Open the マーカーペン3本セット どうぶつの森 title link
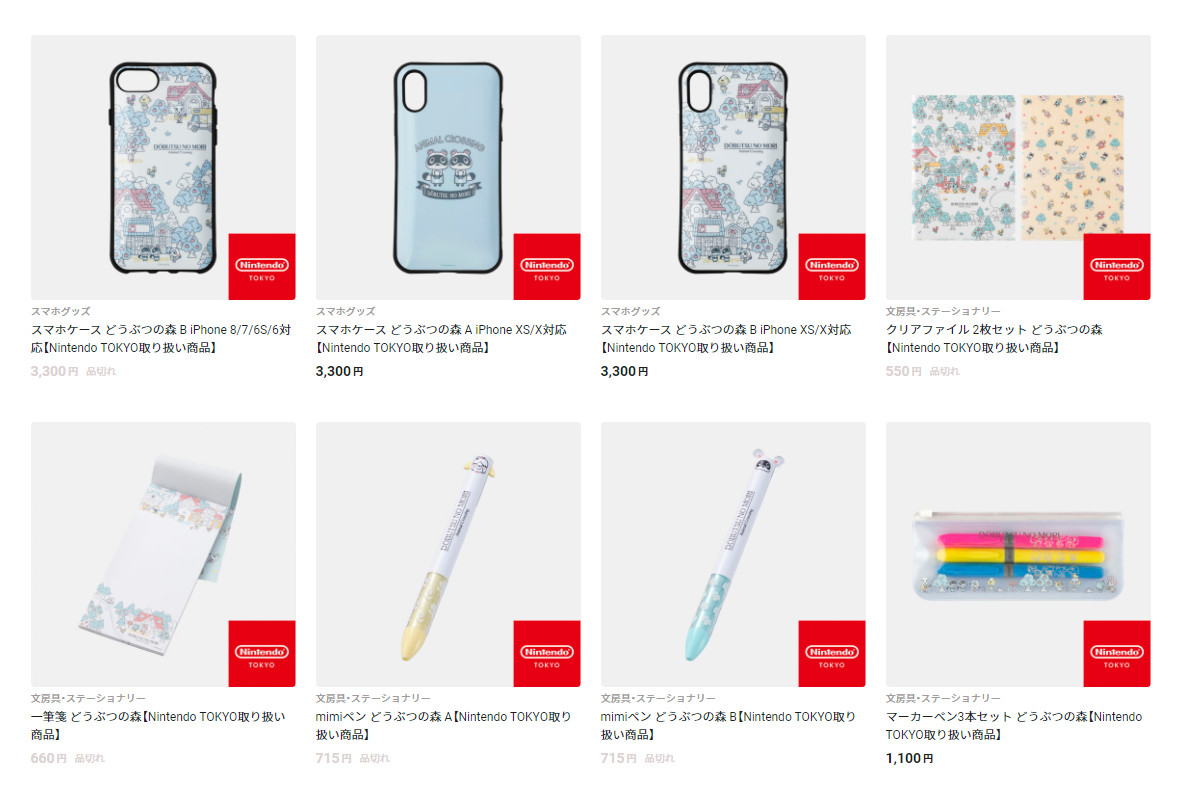Screen dimensions: 1183x800 (1014, 725)
